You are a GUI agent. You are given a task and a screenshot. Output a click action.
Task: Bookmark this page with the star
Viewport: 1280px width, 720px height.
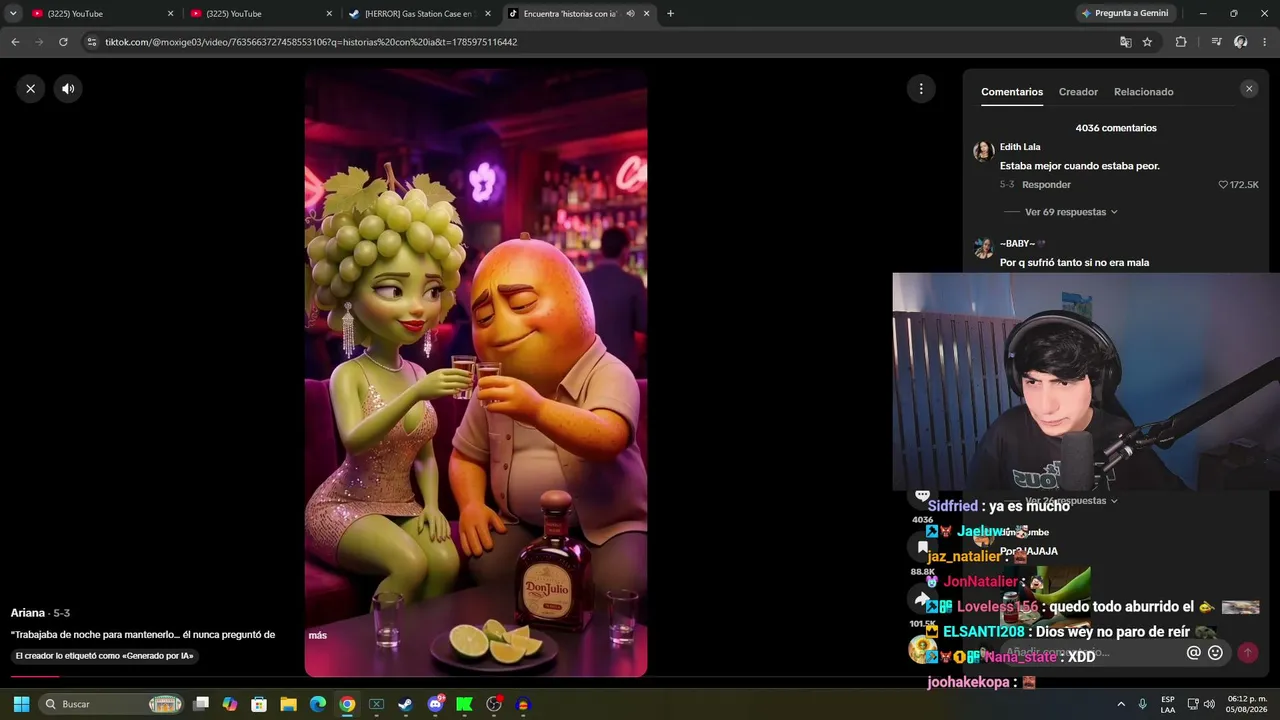[1147, 42]
